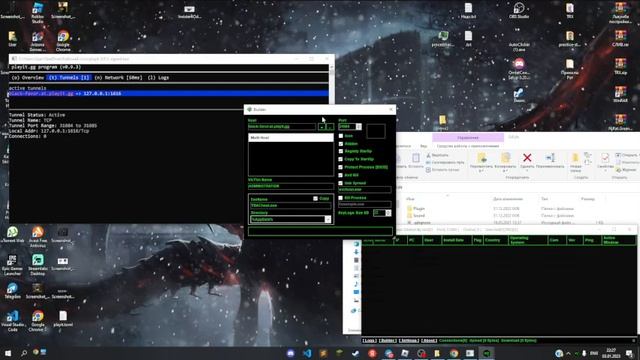
Task: Click the Victim Name input field
Action: pos(291,186)
